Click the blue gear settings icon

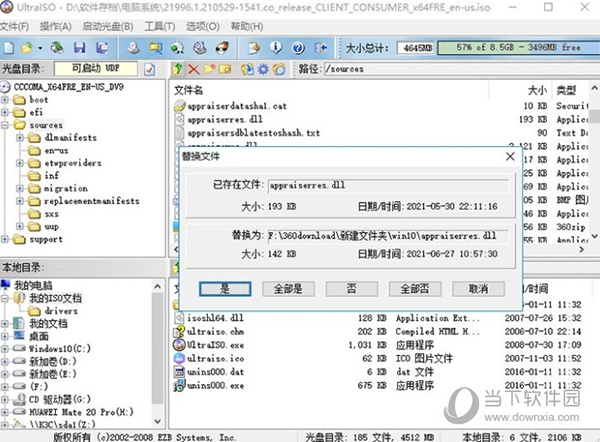[x=263, y=69]
